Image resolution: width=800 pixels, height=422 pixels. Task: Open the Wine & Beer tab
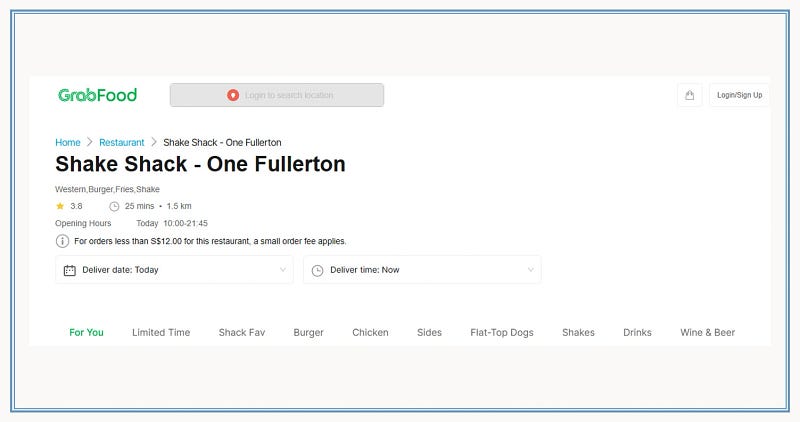coord(707,332)
